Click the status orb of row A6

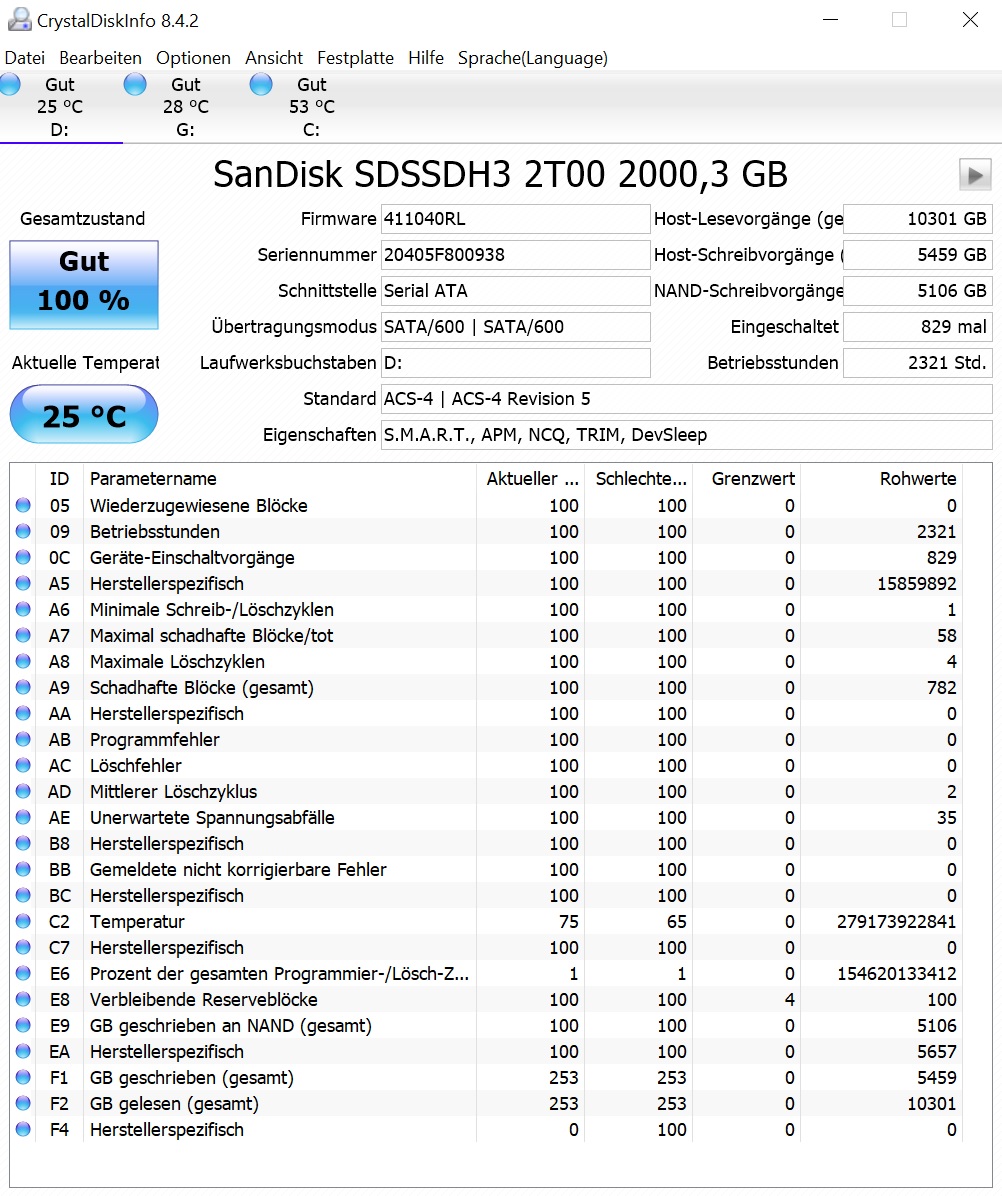point(24,609)
